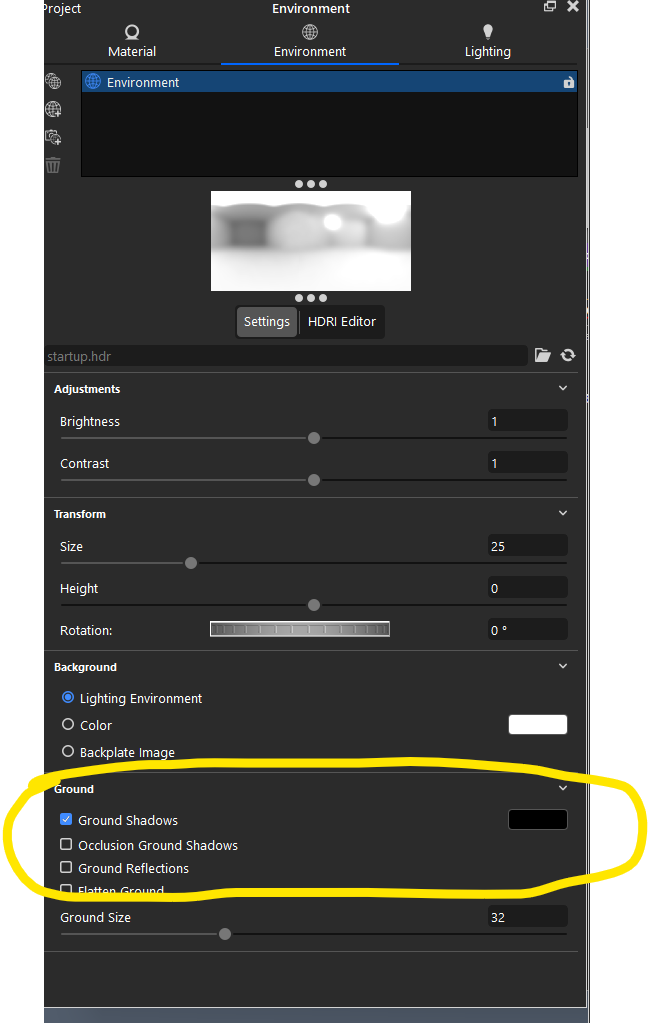Switch to the Material tab
Viewport: 649px width, 1023px height.
pos(132,42)
